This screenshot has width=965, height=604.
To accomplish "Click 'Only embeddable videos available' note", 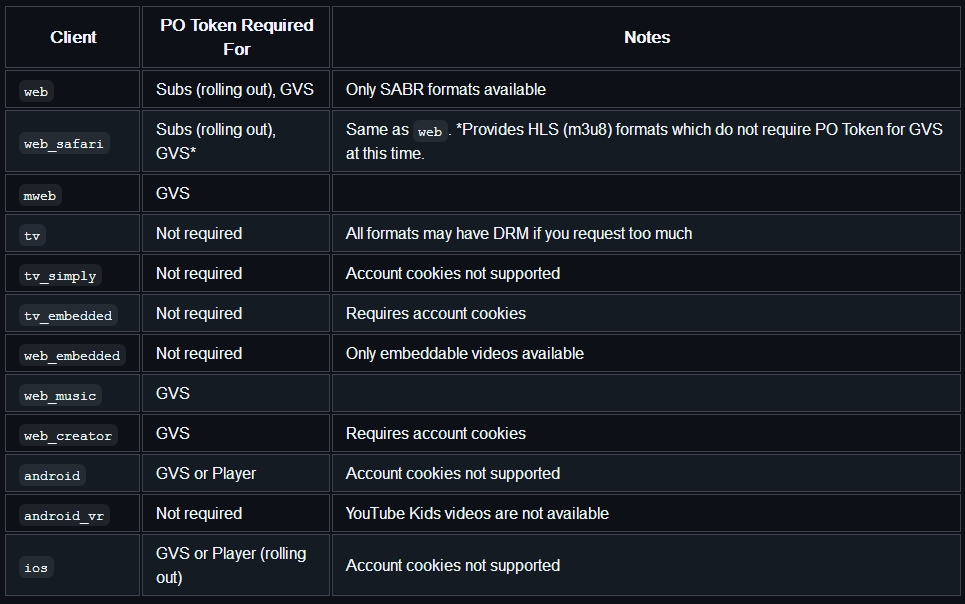I will click(465, 353).
